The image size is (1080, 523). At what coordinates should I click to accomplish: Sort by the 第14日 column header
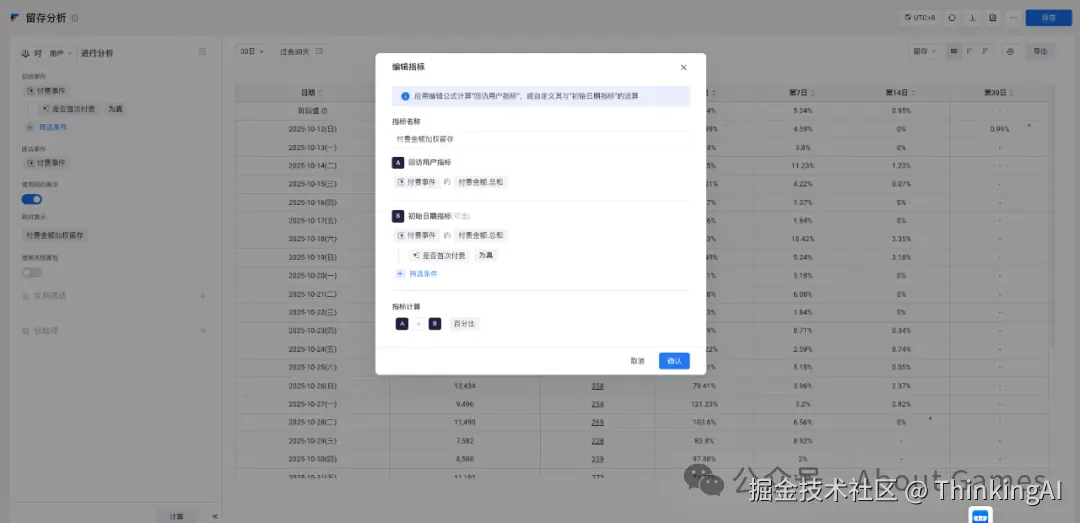coord(901,92)
